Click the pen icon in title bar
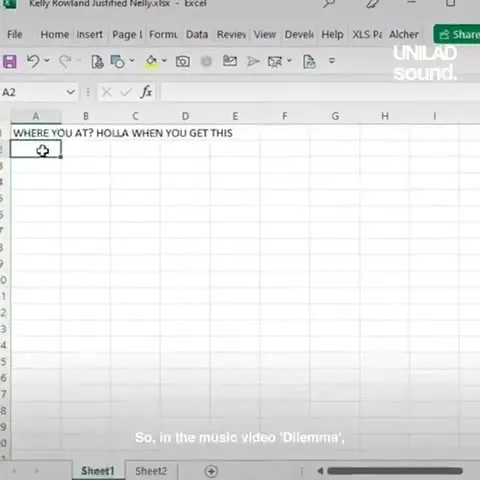The image size is (480, 480). [x=373, y=4]
